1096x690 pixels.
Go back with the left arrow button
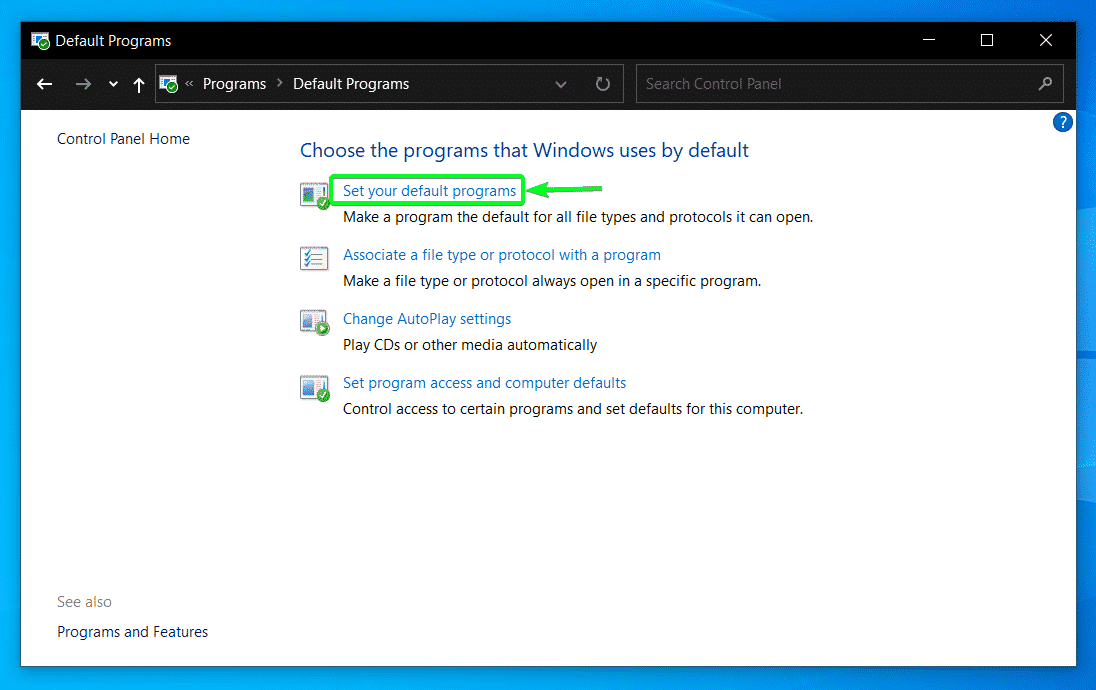tap(45, 84)
